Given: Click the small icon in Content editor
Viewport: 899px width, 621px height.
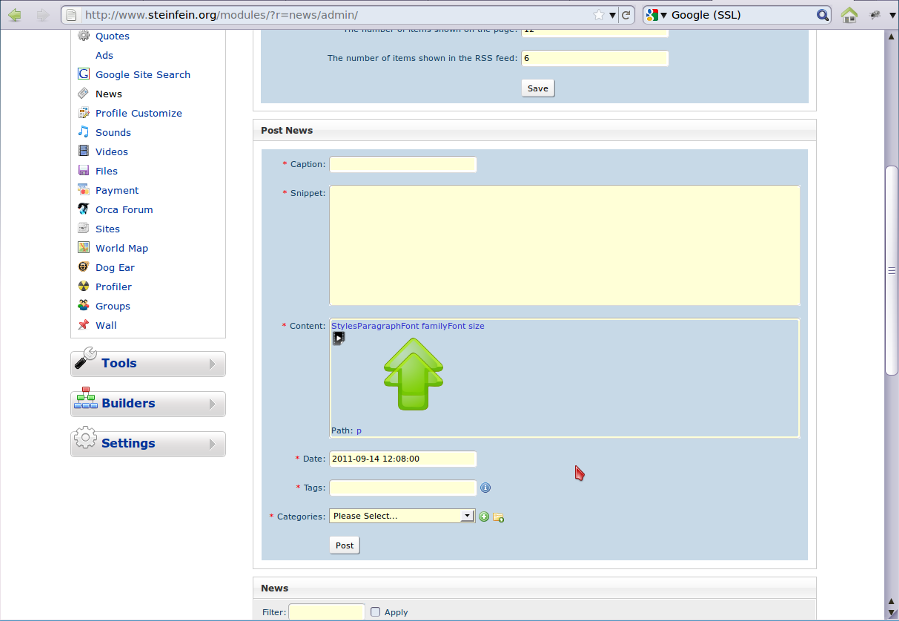Looking at the screenshot, I should click(x=338, y=338).
